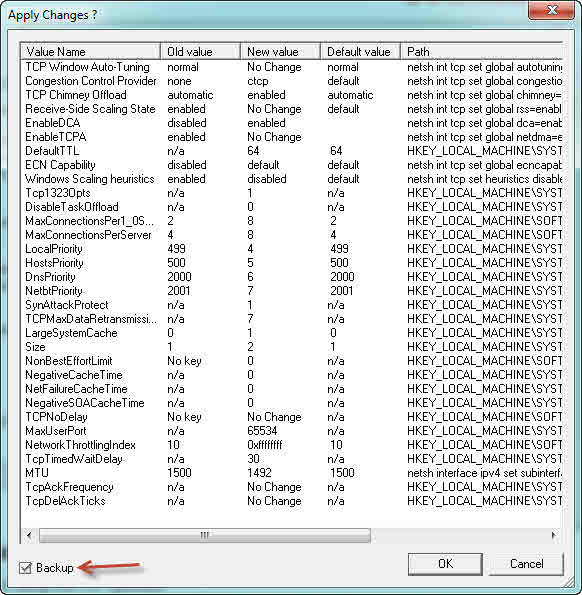This screenshot has width=582, height=595.
Task: Click the horizontal scrollbar left arrow
Action: pyautogui.click(x=29, y=535)
